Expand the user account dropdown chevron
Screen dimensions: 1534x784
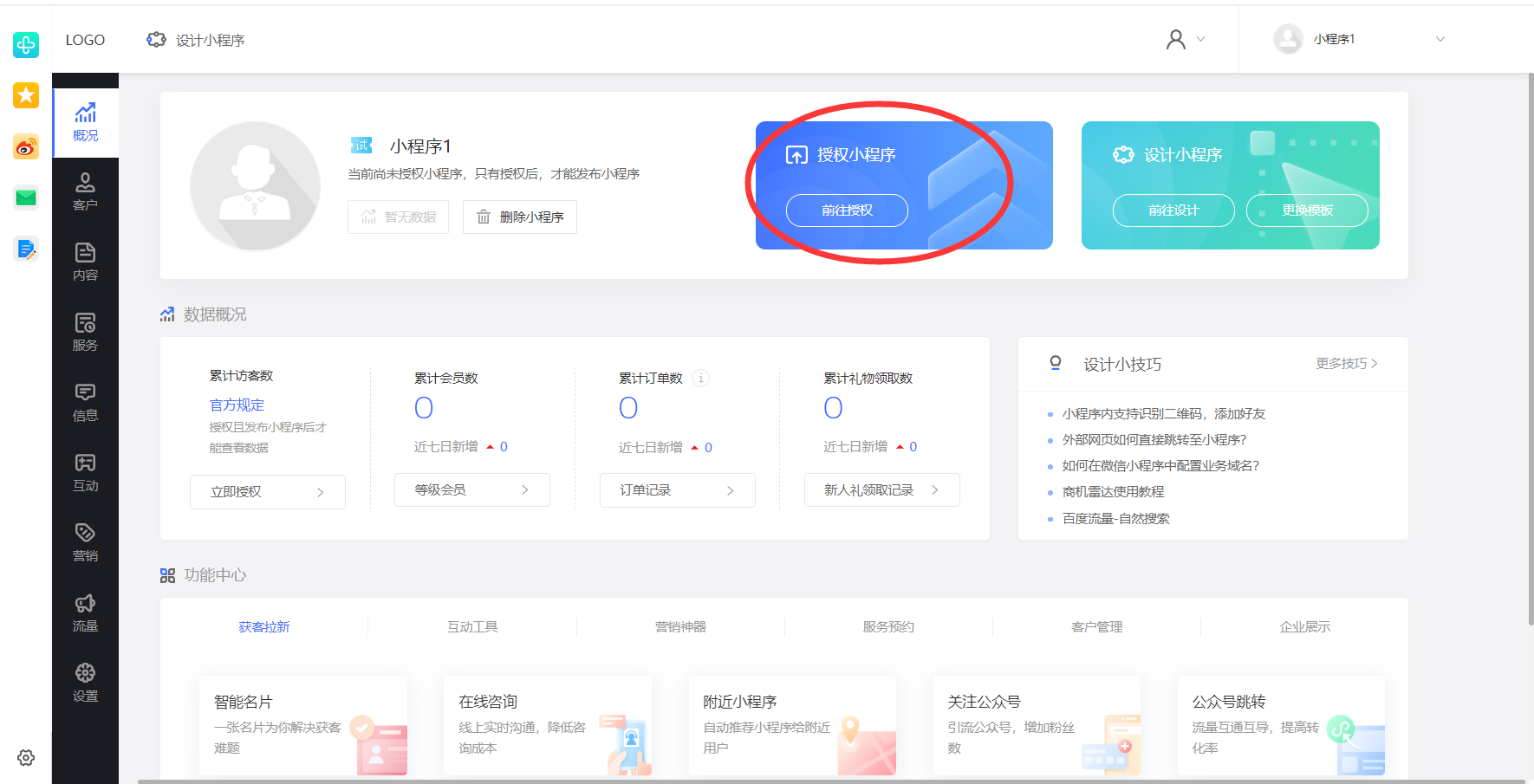(x=1201, y=39)
